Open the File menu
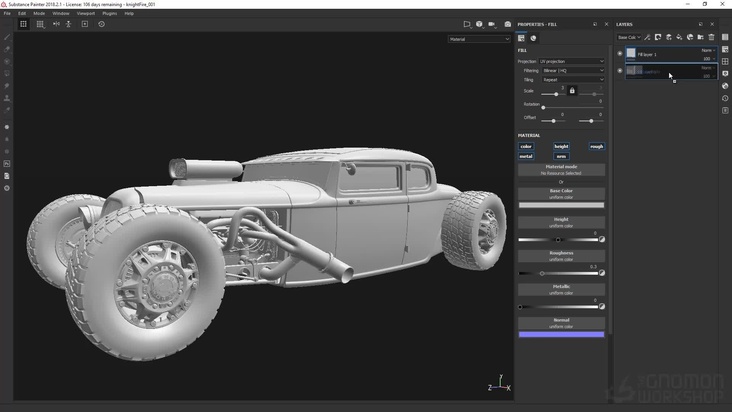The image size is (732, 412). point(7,14)
